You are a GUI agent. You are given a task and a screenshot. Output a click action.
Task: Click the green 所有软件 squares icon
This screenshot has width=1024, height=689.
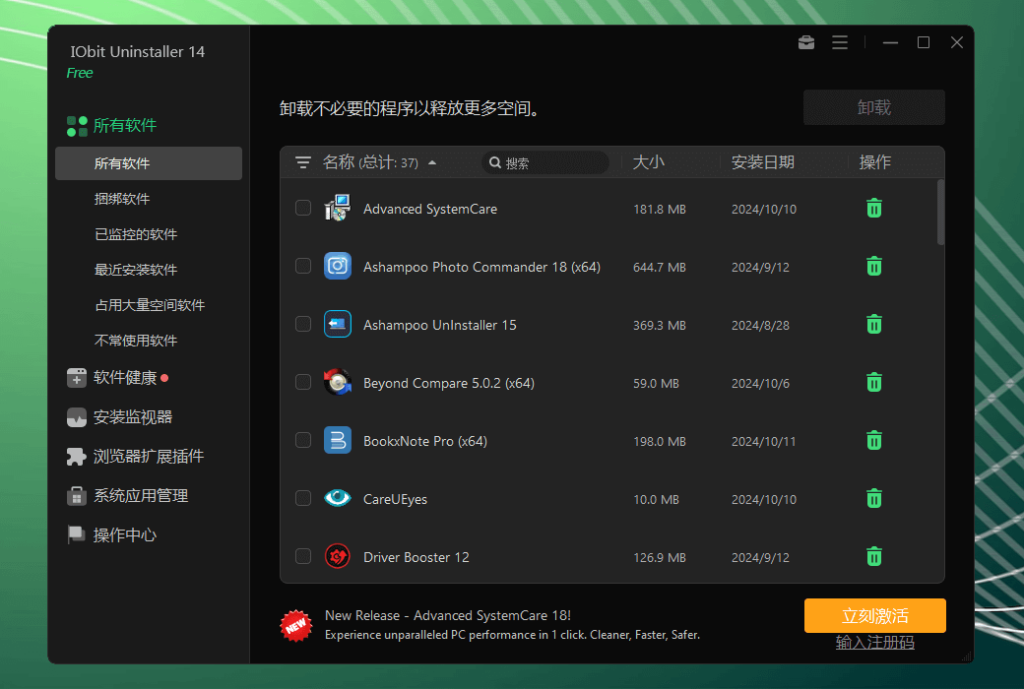77,126
